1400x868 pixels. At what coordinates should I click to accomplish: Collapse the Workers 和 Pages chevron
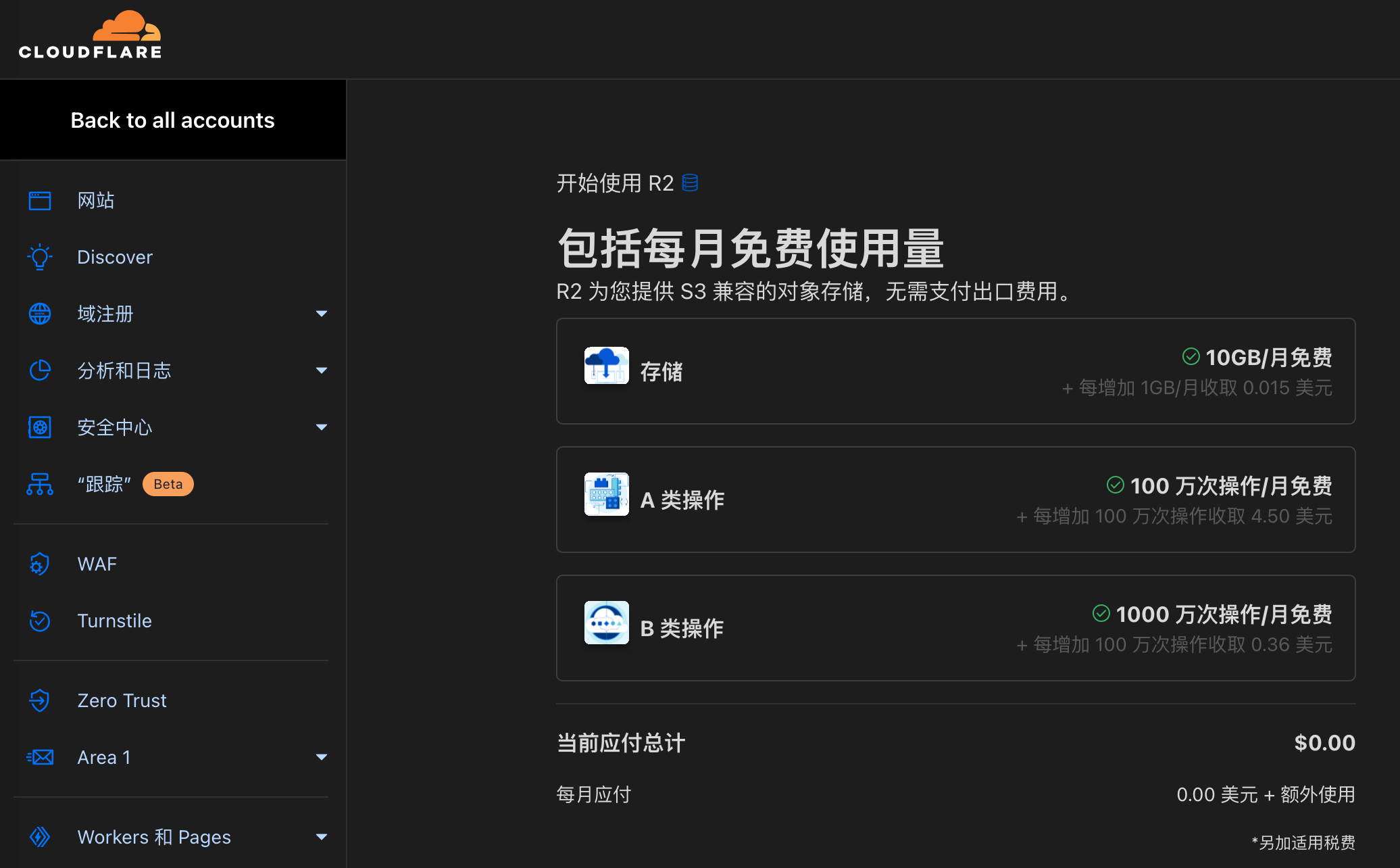(322, 837)
